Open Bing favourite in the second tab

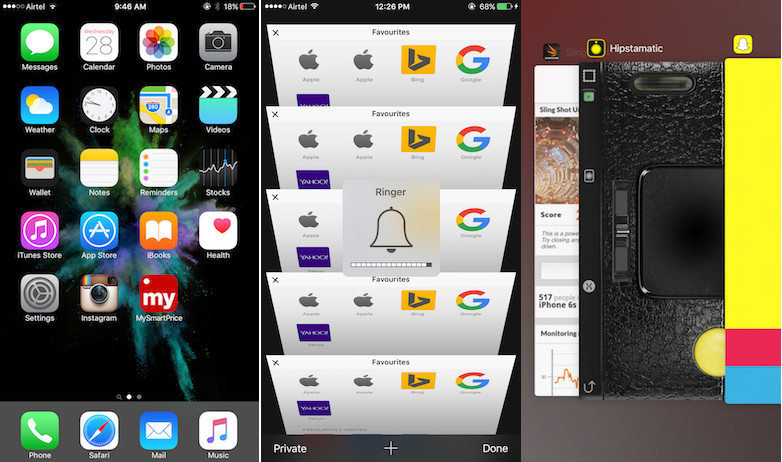418,139
